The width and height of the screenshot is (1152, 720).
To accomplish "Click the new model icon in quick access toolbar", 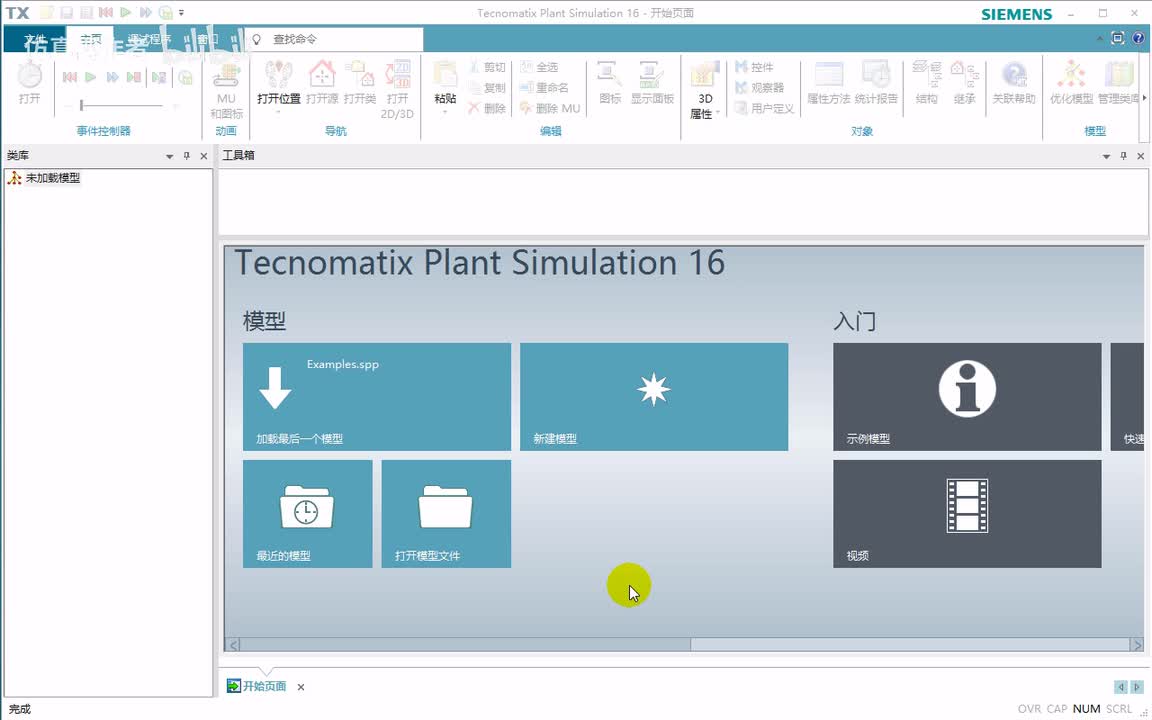I will (46, 12).
